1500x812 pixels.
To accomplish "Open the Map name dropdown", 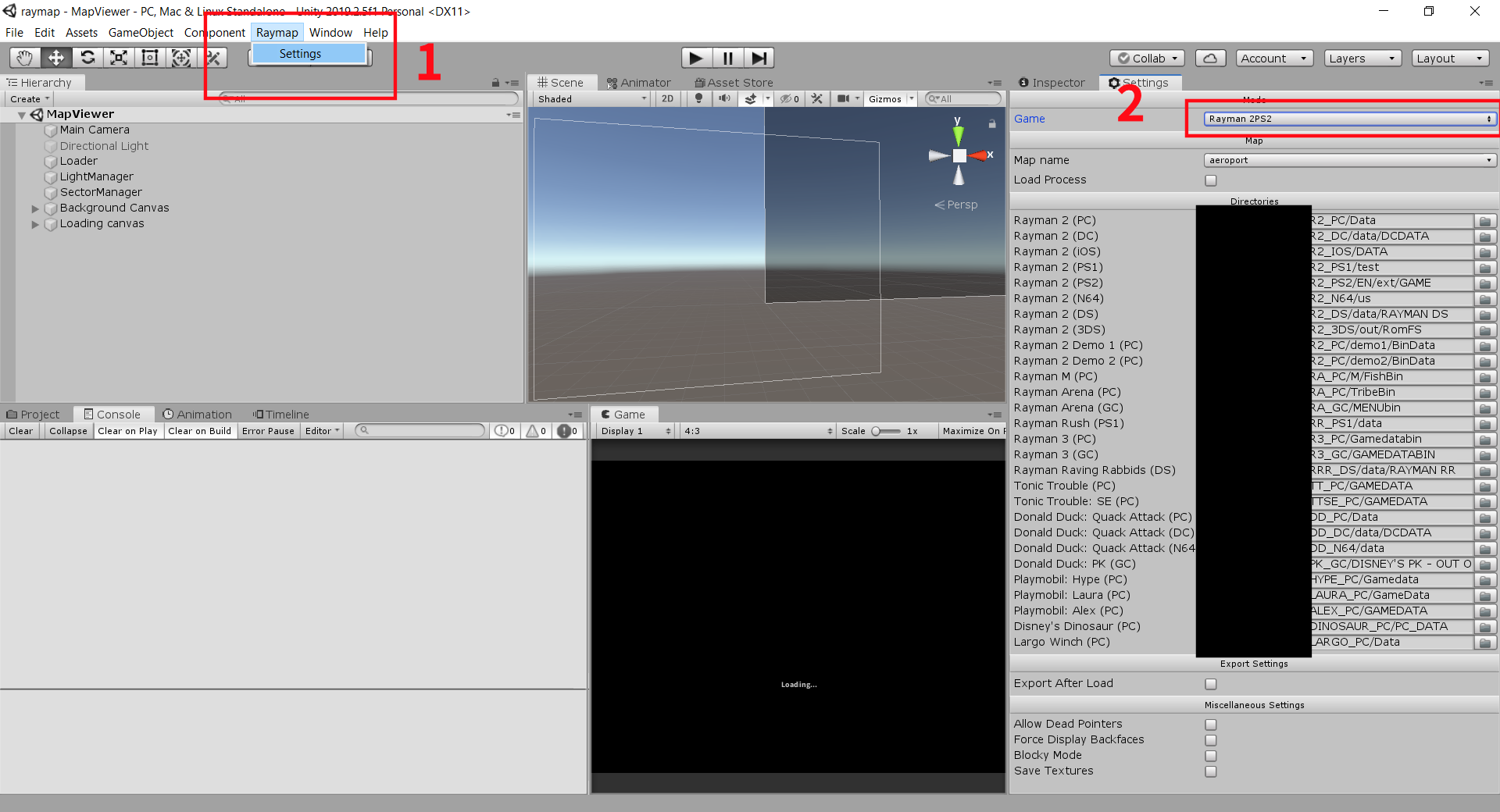I will click(1350, 160).
